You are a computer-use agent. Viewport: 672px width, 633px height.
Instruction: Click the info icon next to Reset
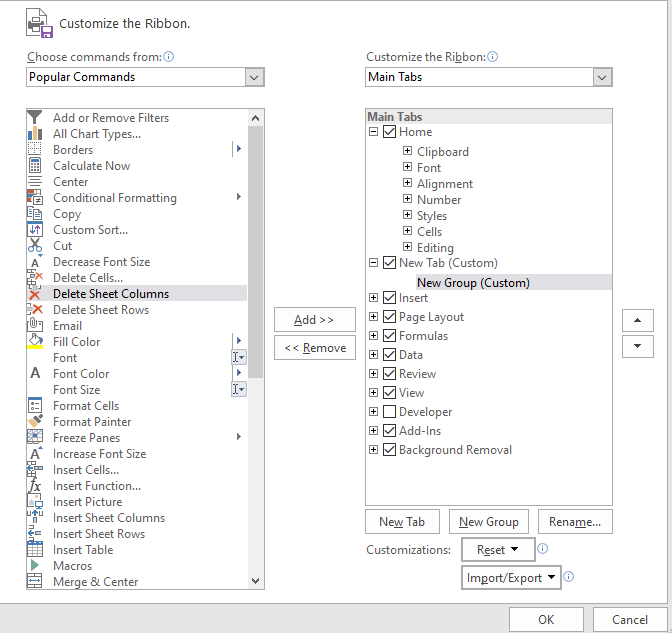pyautogui.click(x=543, y=549)
